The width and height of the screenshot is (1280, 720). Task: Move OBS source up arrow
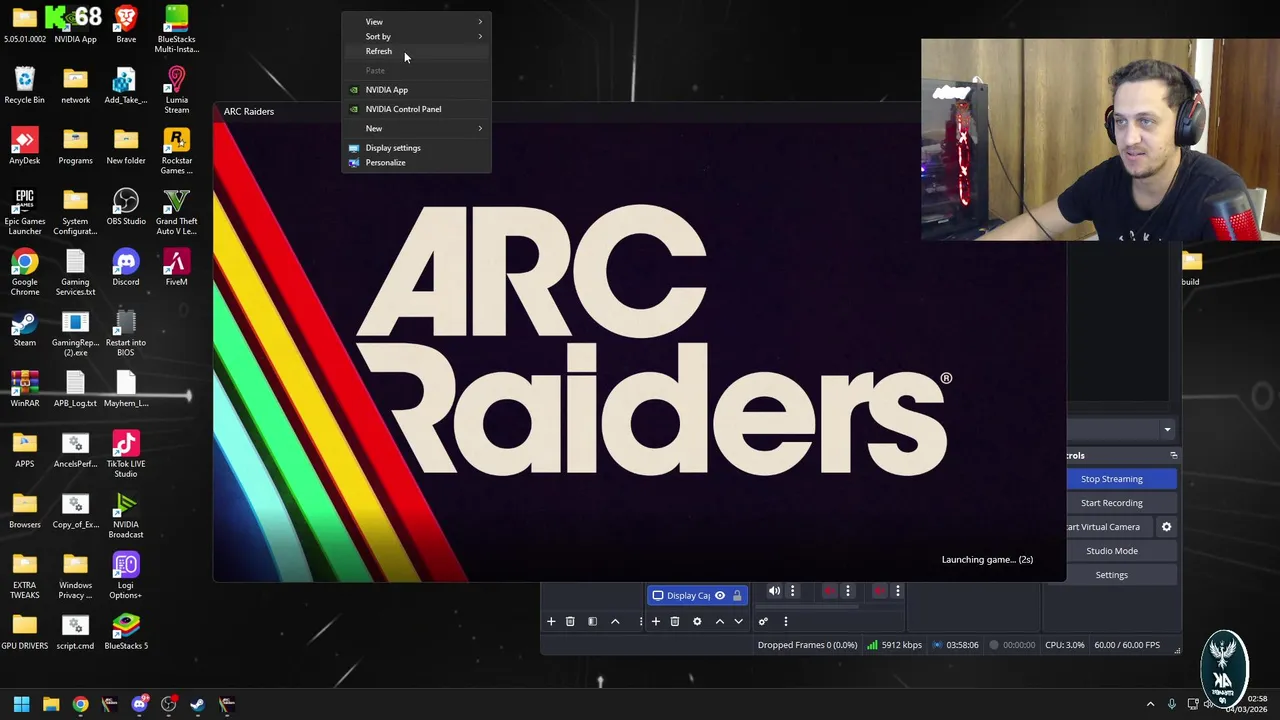[x=720, y=621]
